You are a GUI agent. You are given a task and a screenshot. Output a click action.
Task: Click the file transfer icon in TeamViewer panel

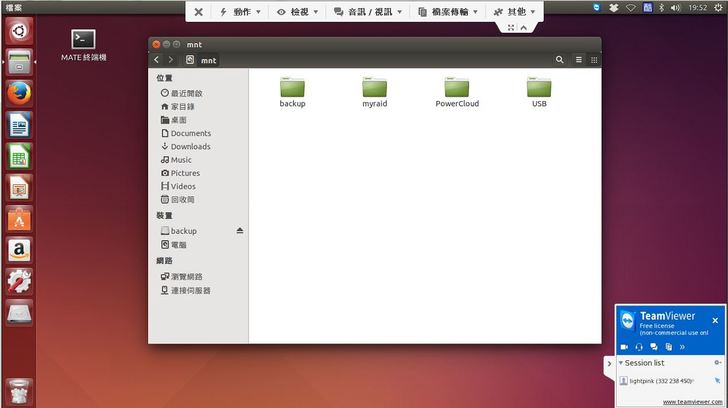click(x=669, y=347)
